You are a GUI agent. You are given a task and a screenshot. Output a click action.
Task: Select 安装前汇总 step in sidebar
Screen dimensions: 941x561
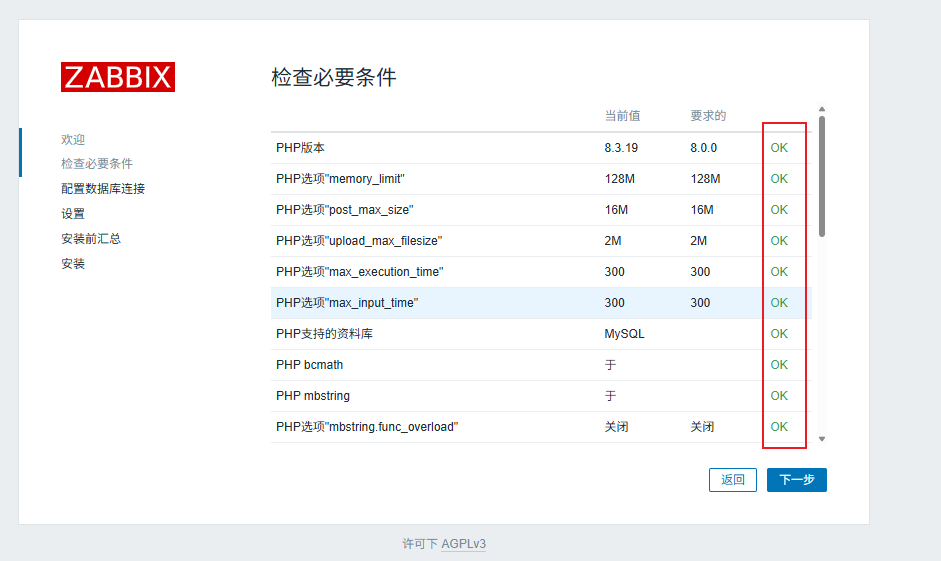pyautogui.click(x=91, y=239)
